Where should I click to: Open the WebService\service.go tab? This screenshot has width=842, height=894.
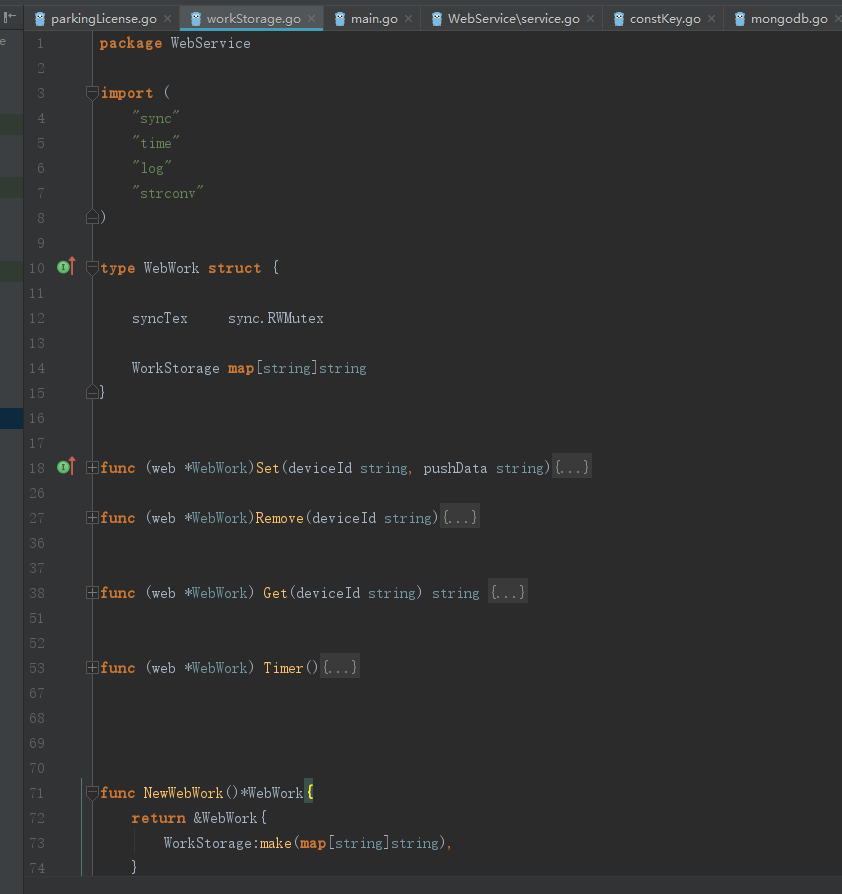click(x=513, y=19)
